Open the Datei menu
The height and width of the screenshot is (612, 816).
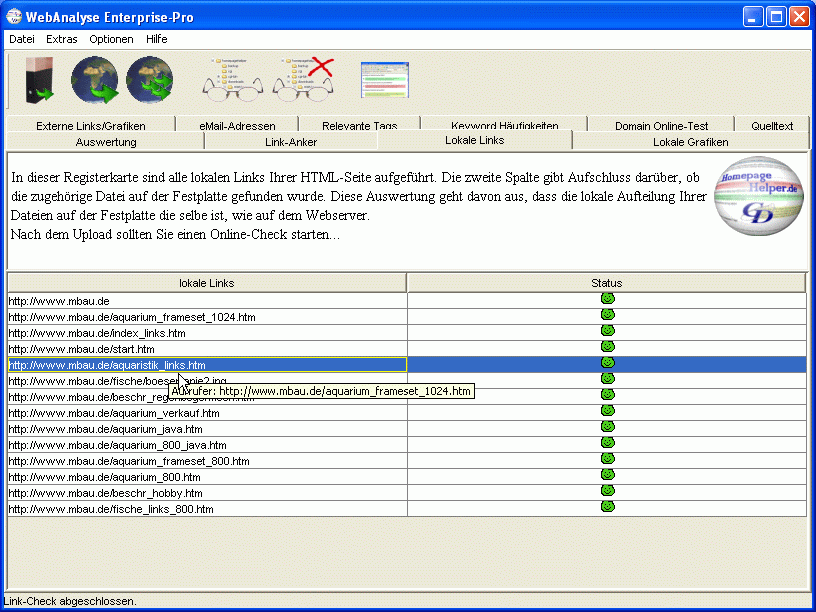pyautogui.click(x=22, y=39)
